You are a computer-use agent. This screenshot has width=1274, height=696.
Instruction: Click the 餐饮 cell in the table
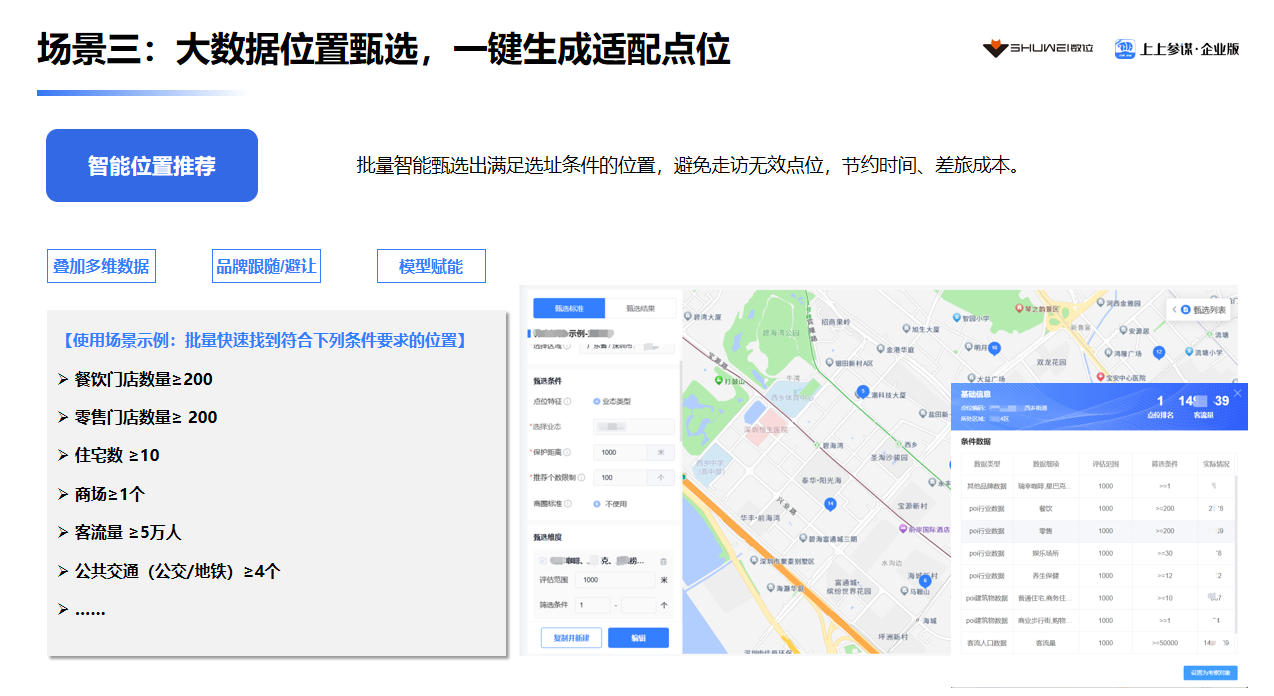(1046, 508)
